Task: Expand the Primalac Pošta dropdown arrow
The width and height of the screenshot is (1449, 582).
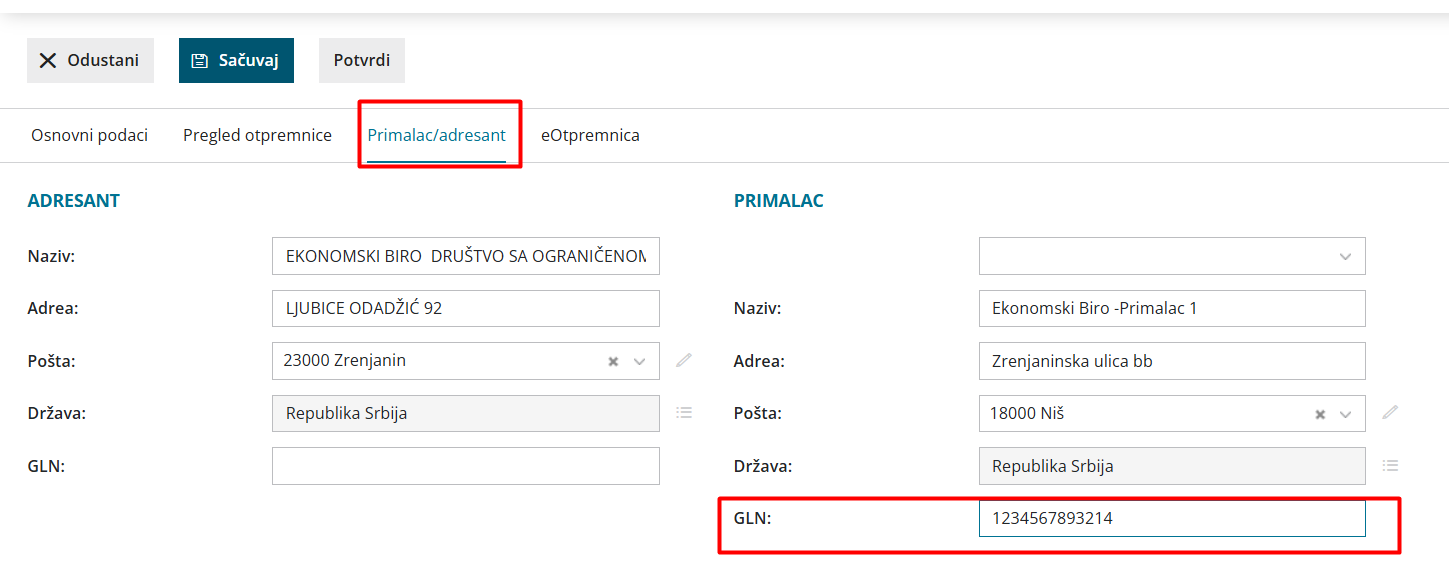Action: tap(1346, 414)
